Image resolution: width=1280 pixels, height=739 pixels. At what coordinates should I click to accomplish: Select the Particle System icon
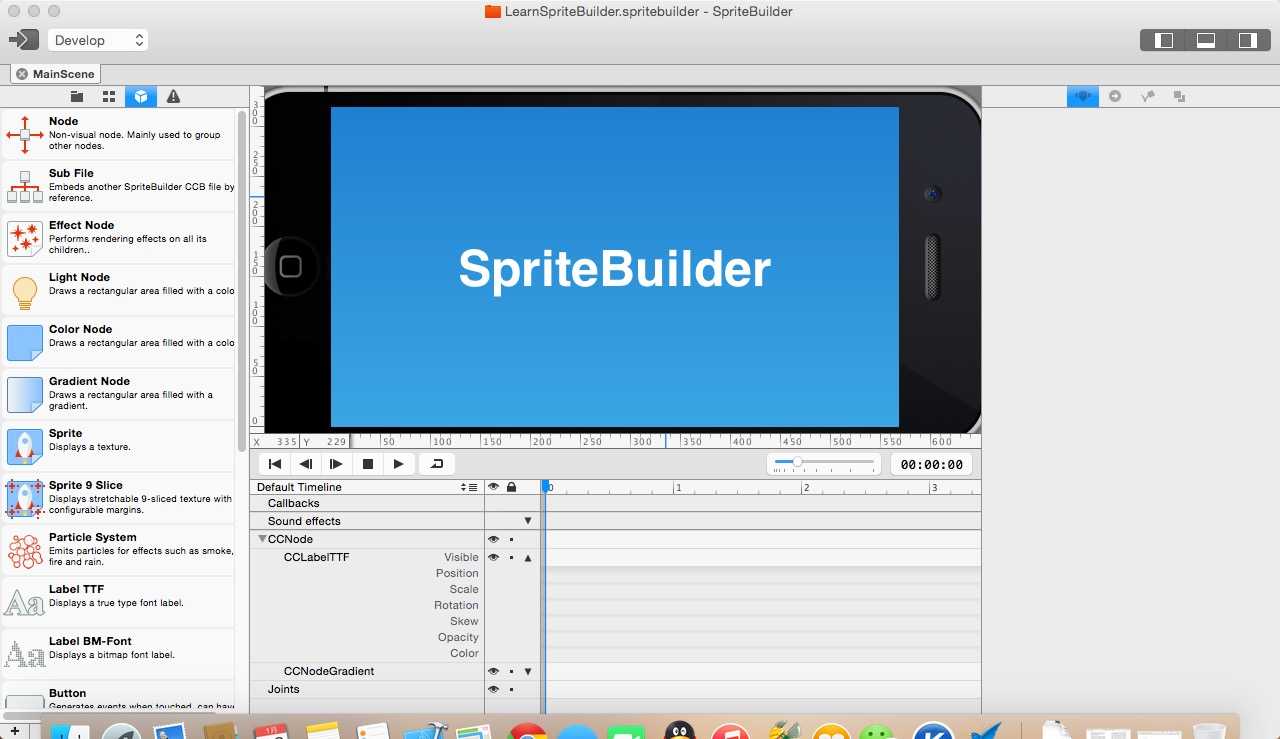tap(24, 550)
